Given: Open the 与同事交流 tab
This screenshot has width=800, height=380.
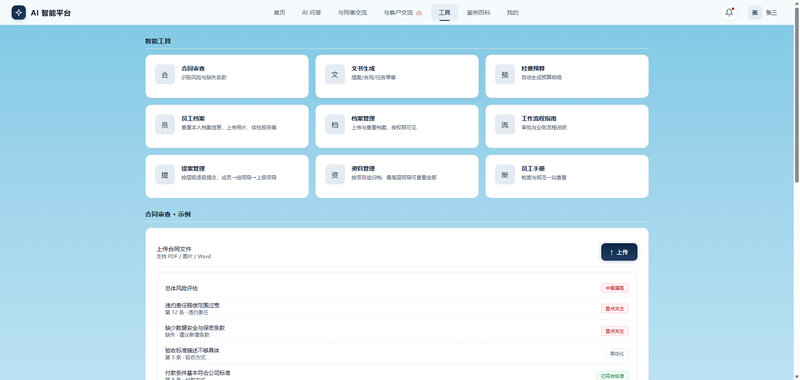Looking at the screenshot, I should pos(352,13).
